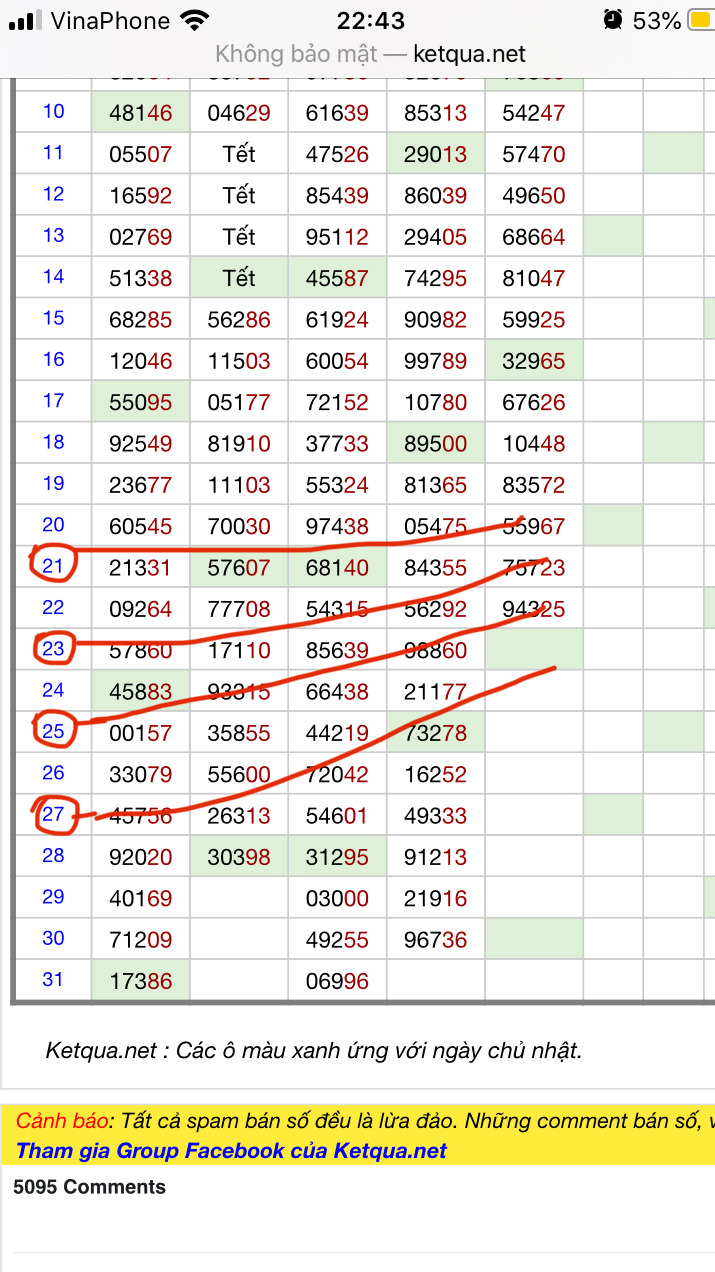This screenshot has height=1272, width=715.
Task: Click the result 30398 in row 28
Action: (239, 857)
